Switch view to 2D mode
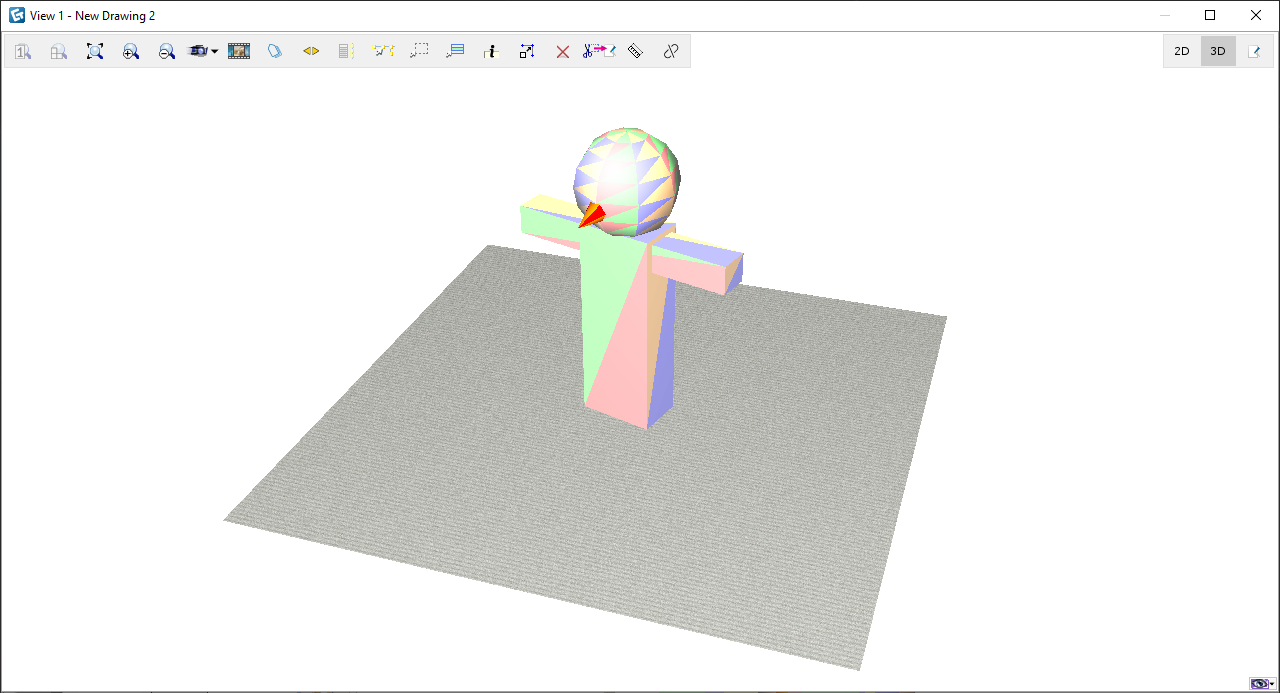The image size is (1280, 693). tap(1182, 51)
